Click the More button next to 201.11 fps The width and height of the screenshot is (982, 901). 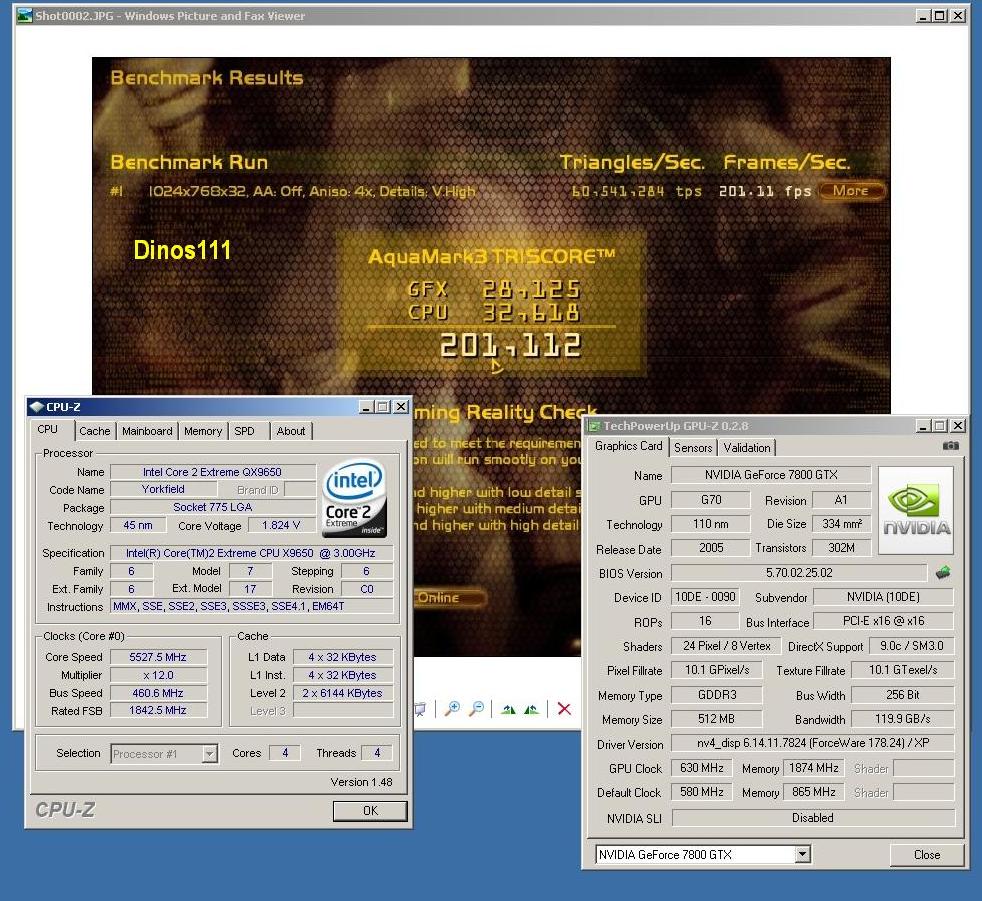coord(850,190)
